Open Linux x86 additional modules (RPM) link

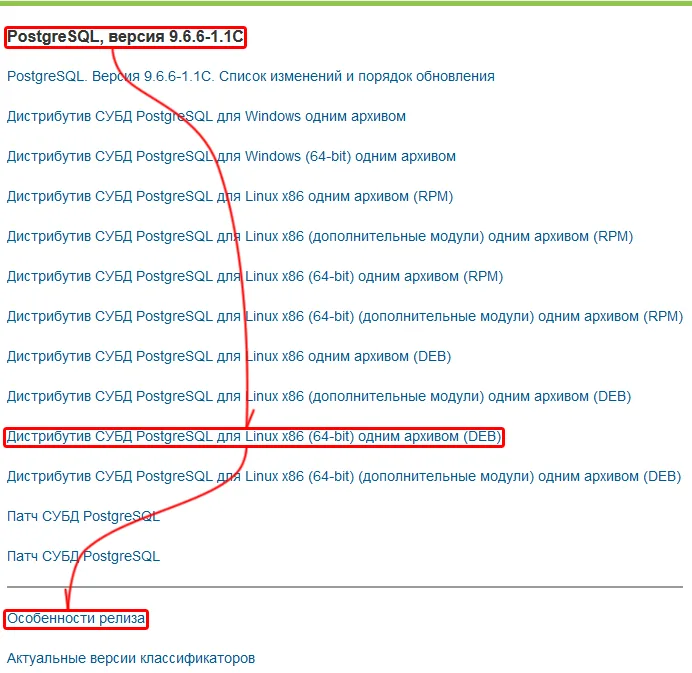pos(320,237)
